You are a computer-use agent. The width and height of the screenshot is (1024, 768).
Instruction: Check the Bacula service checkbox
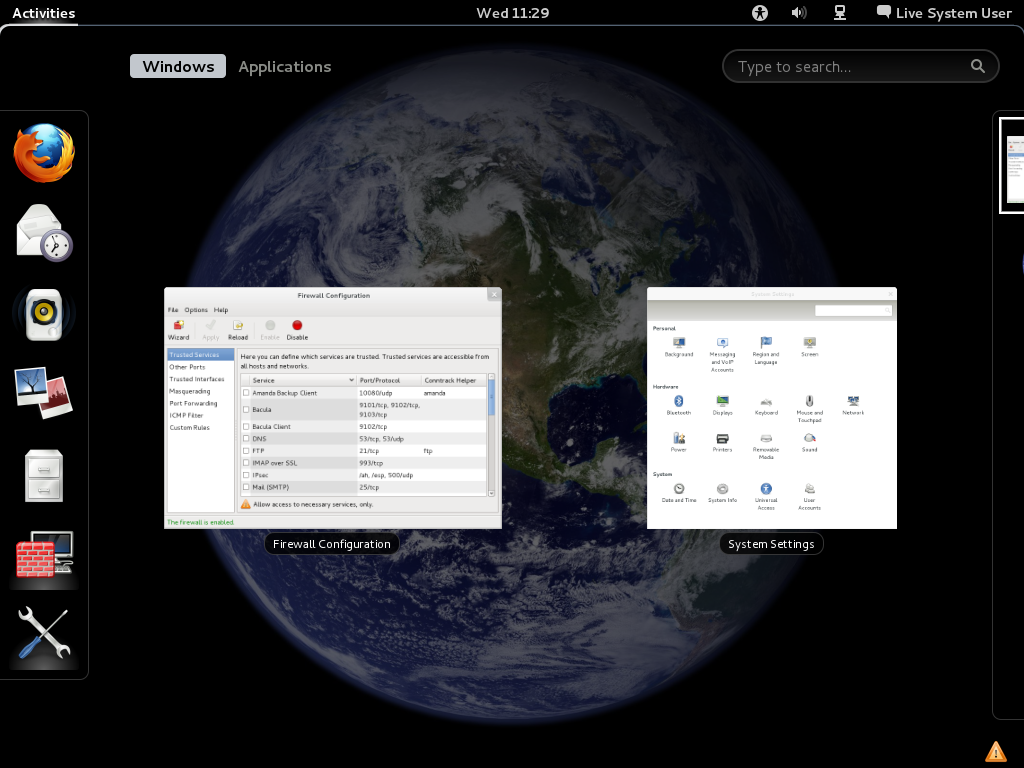(246, 409)
